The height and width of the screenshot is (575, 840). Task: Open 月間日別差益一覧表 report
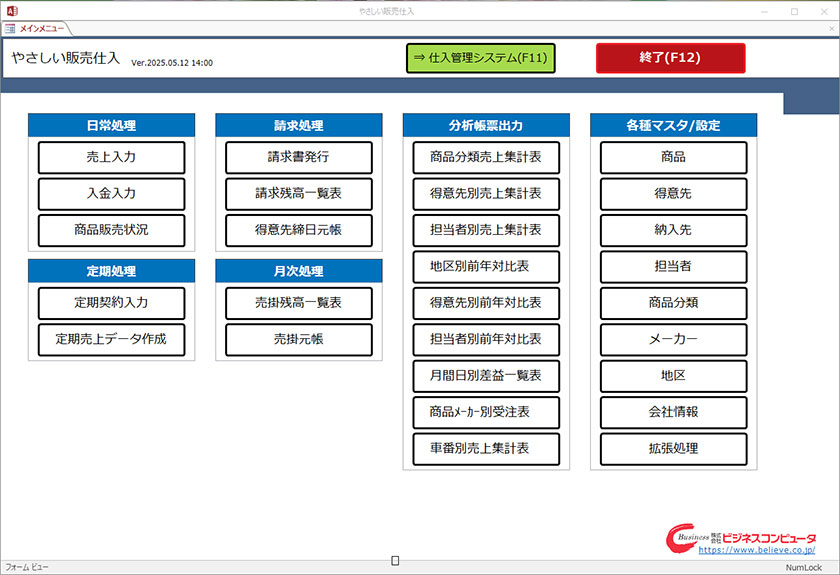(486, 376)
